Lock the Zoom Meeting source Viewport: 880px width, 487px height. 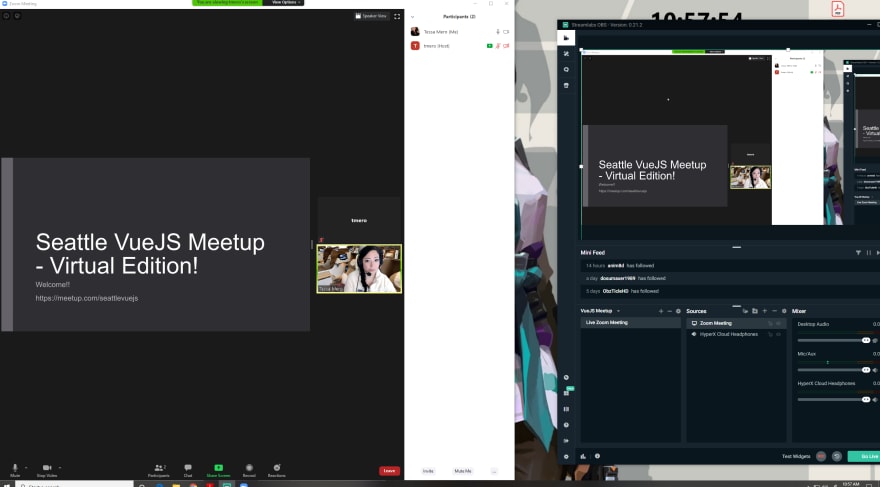pos(770,323)
